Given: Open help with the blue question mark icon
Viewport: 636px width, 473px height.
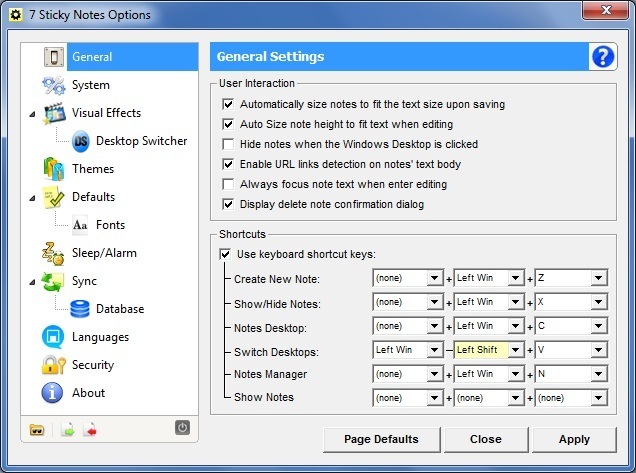Looking at the screenshot, I should [603, 57].
